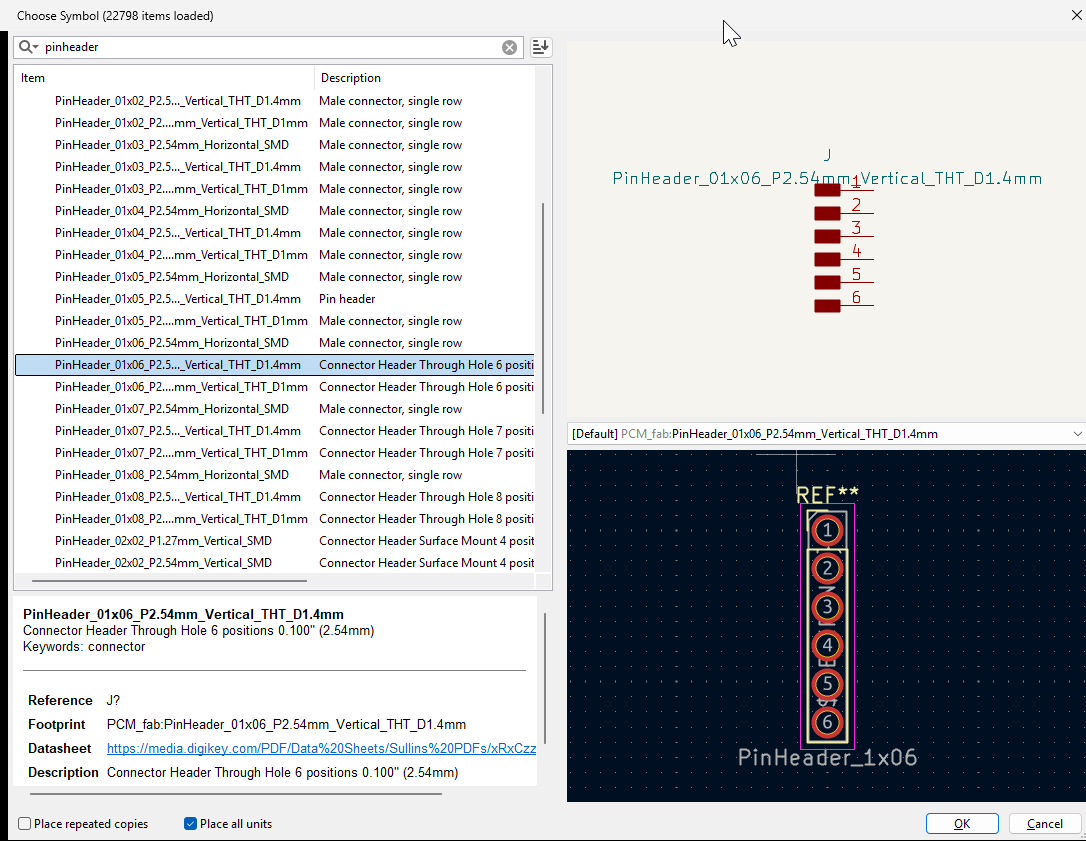
Task: Click REF** label in footprint preview
Action: pos(827,495)
